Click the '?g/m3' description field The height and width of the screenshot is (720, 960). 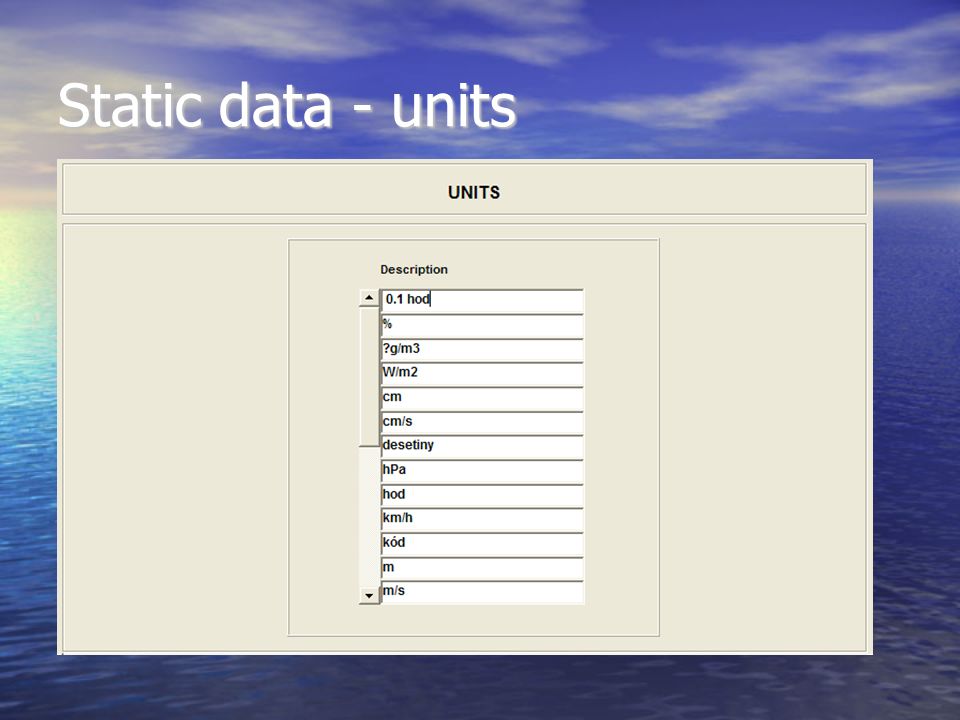pyautogui.click(x=482, y=350)
